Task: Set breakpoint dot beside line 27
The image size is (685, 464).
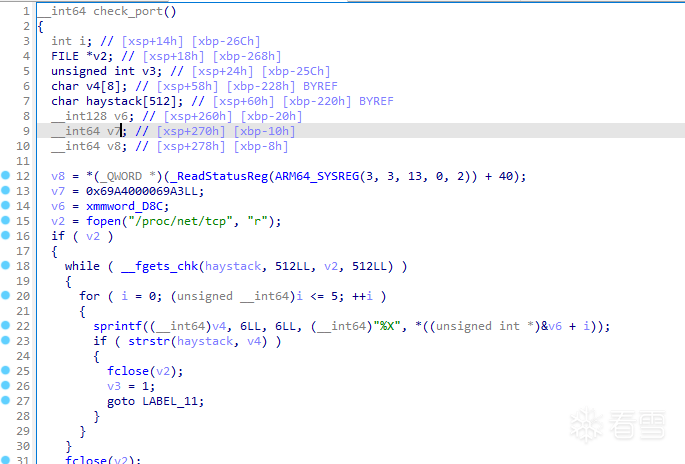Action: 5,400
